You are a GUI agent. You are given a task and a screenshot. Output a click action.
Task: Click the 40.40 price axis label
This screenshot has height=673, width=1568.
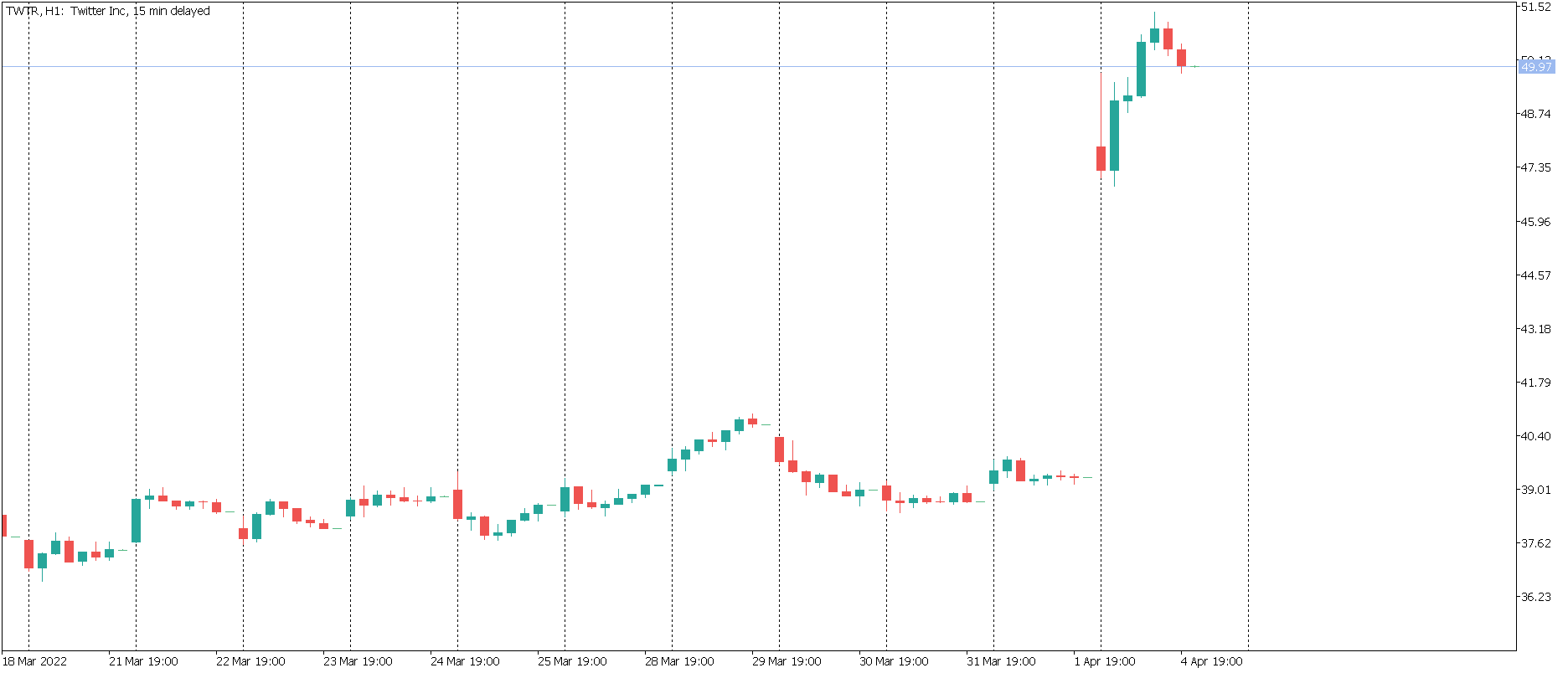(x=1536, y=436)
